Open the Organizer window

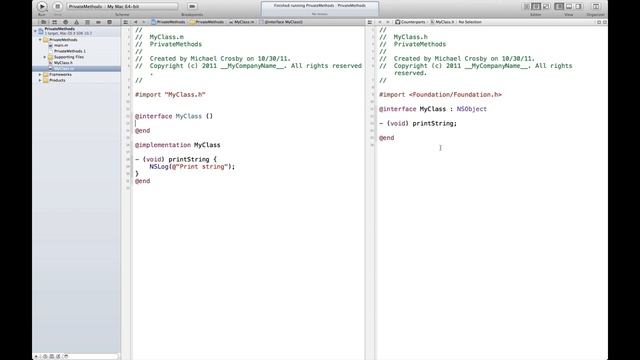tap(596, 7)
